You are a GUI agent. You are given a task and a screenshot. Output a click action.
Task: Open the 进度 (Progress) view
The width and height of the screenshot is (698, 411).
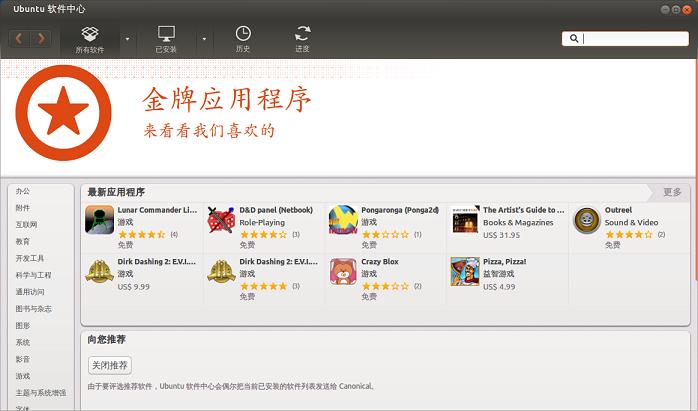302,40
